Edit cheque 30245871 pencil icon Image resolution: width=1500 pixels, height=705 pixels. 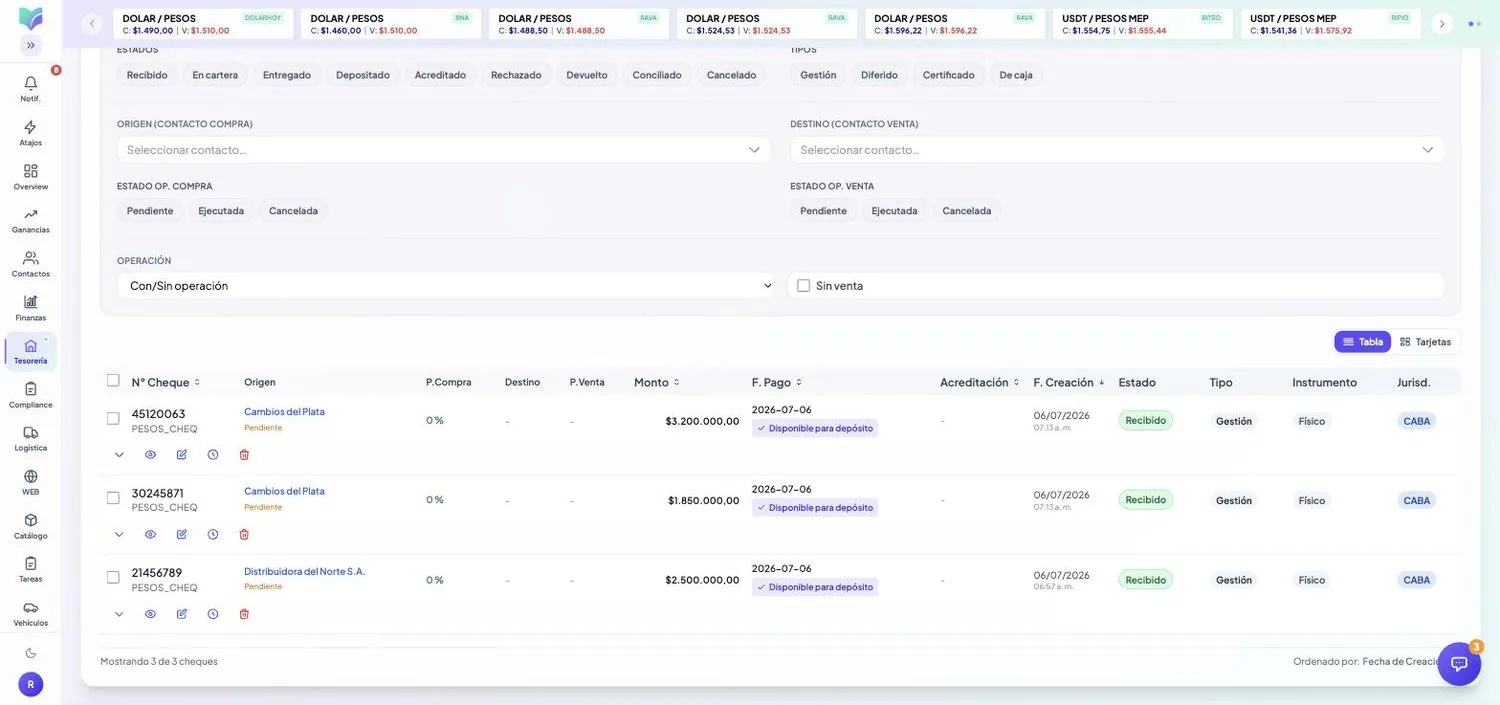coord(181,534)
